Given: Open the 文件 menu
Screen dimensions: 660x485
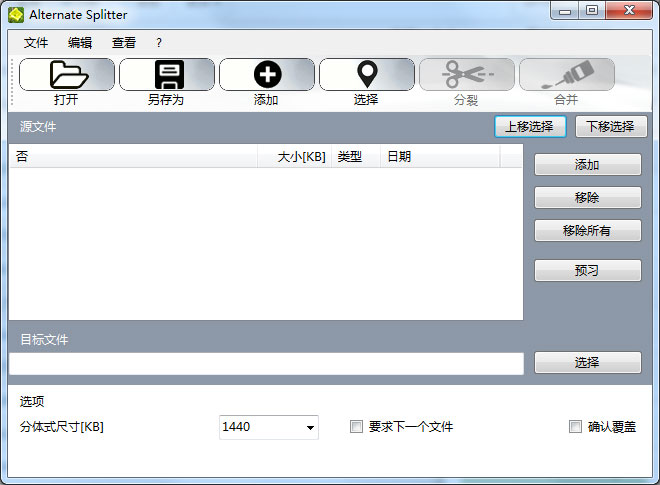Looking at the screenshot, I should [x=36, y=43].
